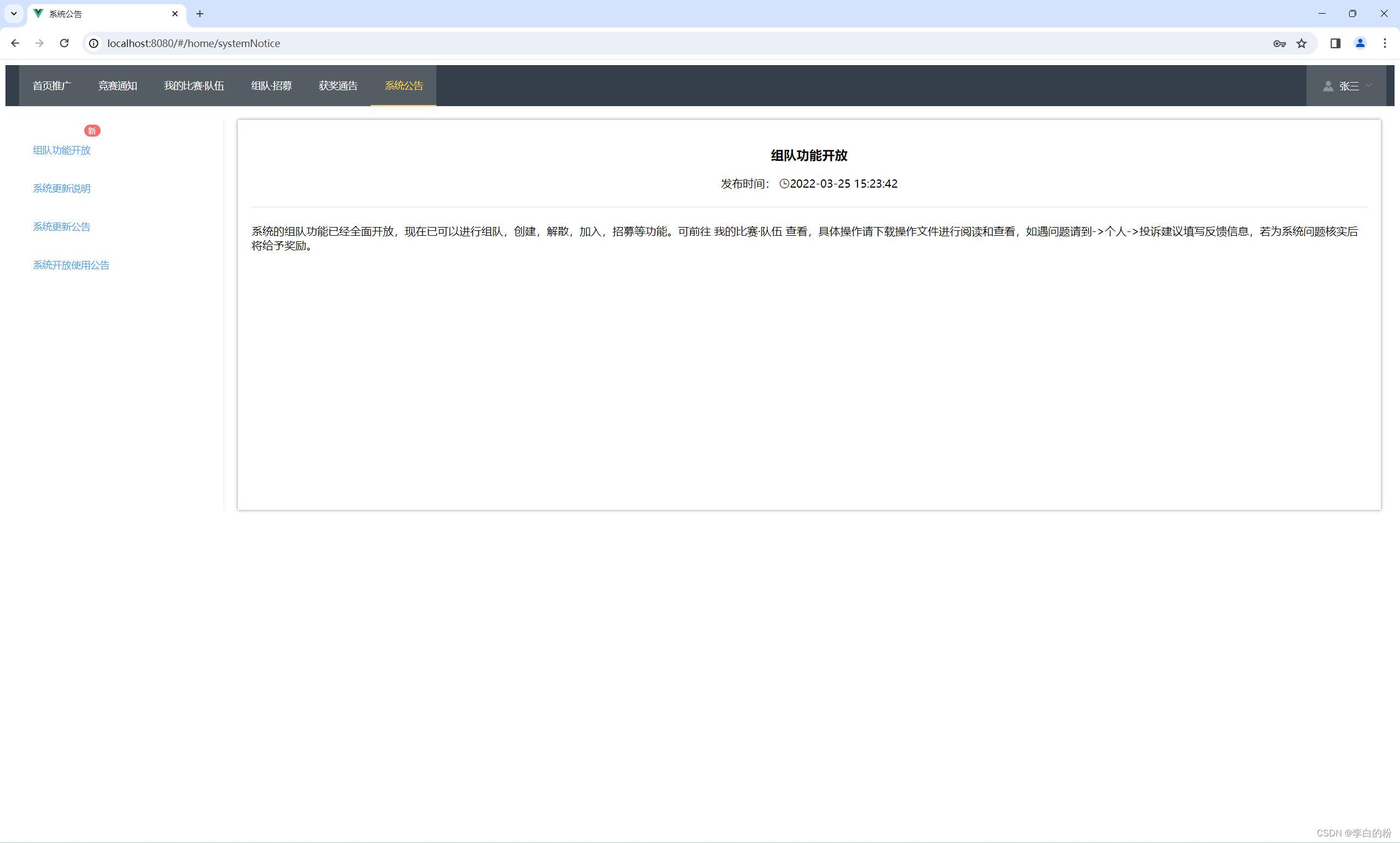Minimize the browser window
This screenshot has width=1400, height=843.
[1322, 14]
